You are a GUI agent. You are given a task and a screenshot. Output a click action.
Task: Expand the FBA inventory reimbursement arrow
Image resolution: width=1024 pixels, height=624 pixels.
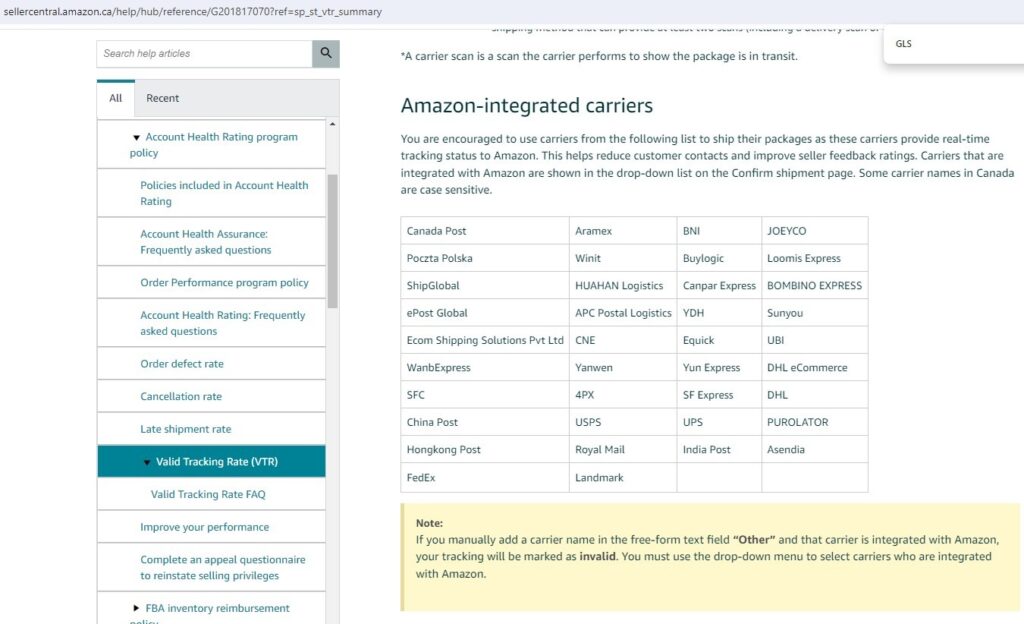[137, 608]
